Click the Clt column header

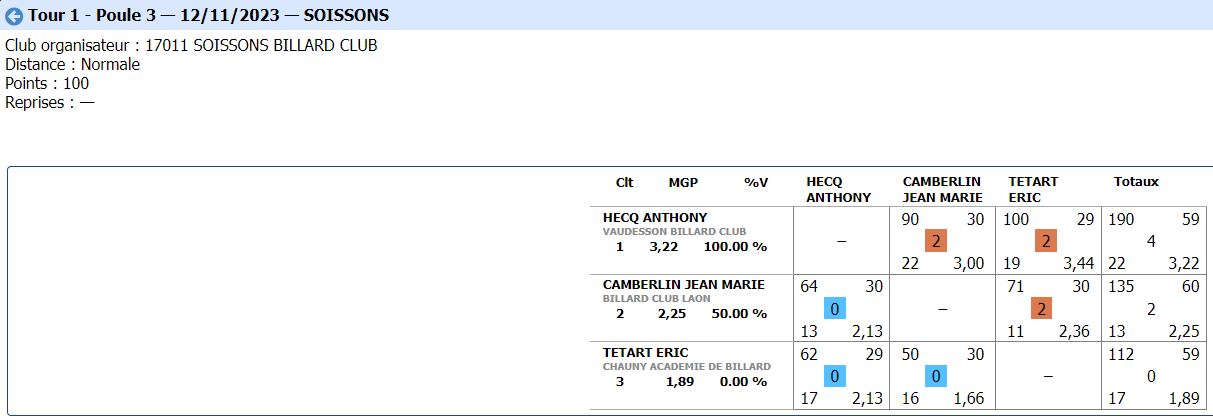point(624,183)
